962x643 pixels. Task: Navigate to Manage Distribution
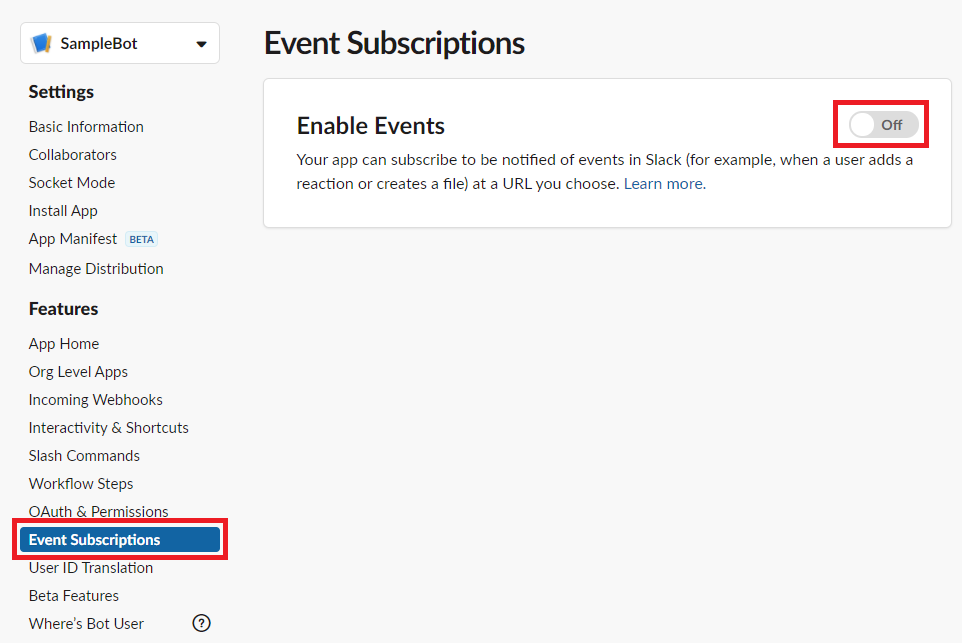coord(96,269)
